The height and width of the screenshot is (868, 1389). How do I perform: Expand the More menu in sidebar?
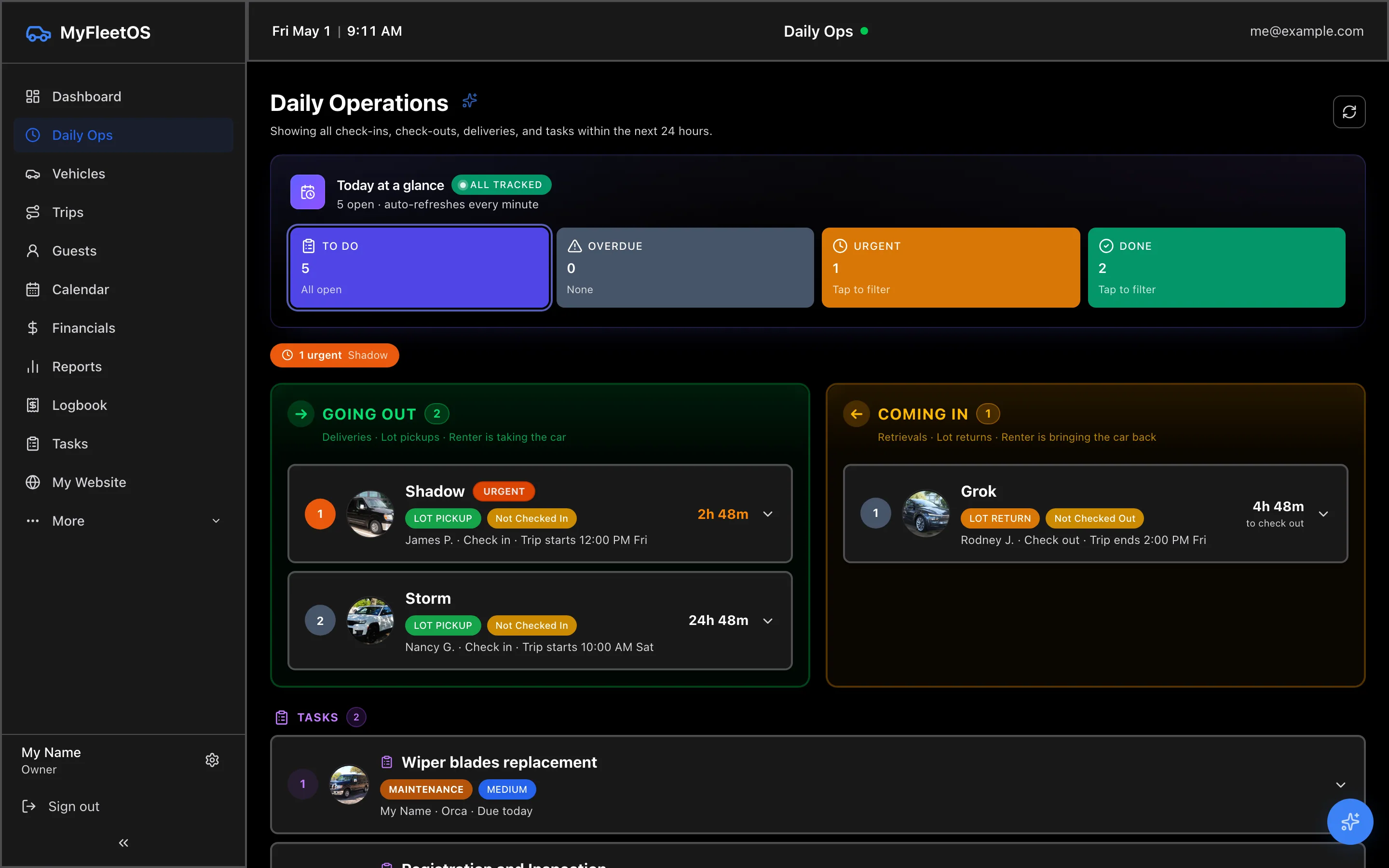click(123, 521)
